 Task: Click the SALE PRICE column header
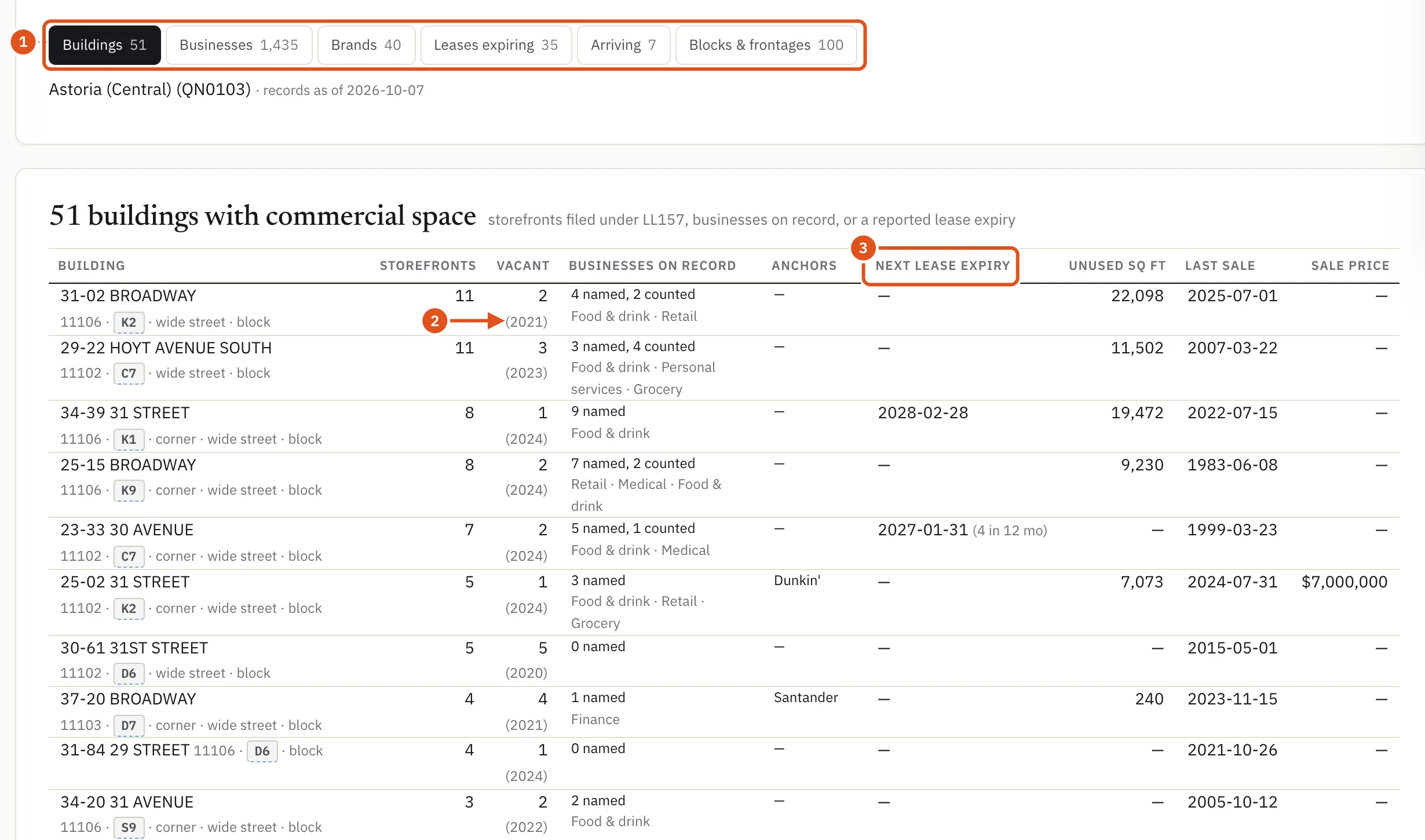point(1350,266)
